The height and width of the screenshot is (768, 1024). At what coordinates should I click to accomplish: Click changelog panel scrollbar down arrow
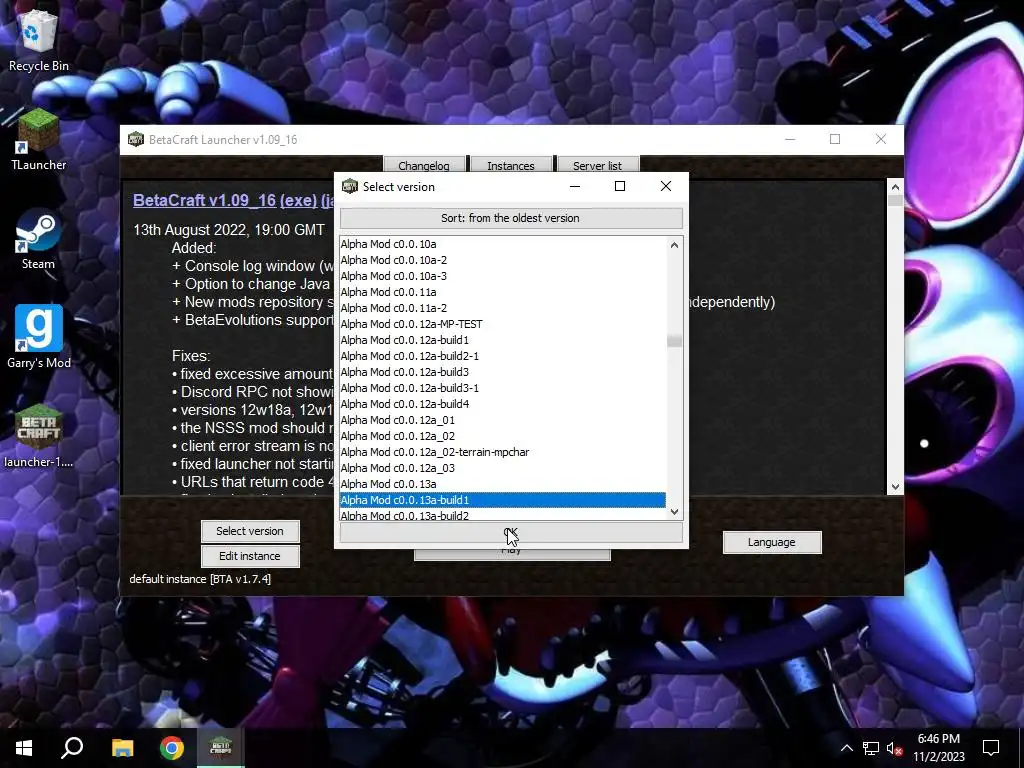point(895,487)
